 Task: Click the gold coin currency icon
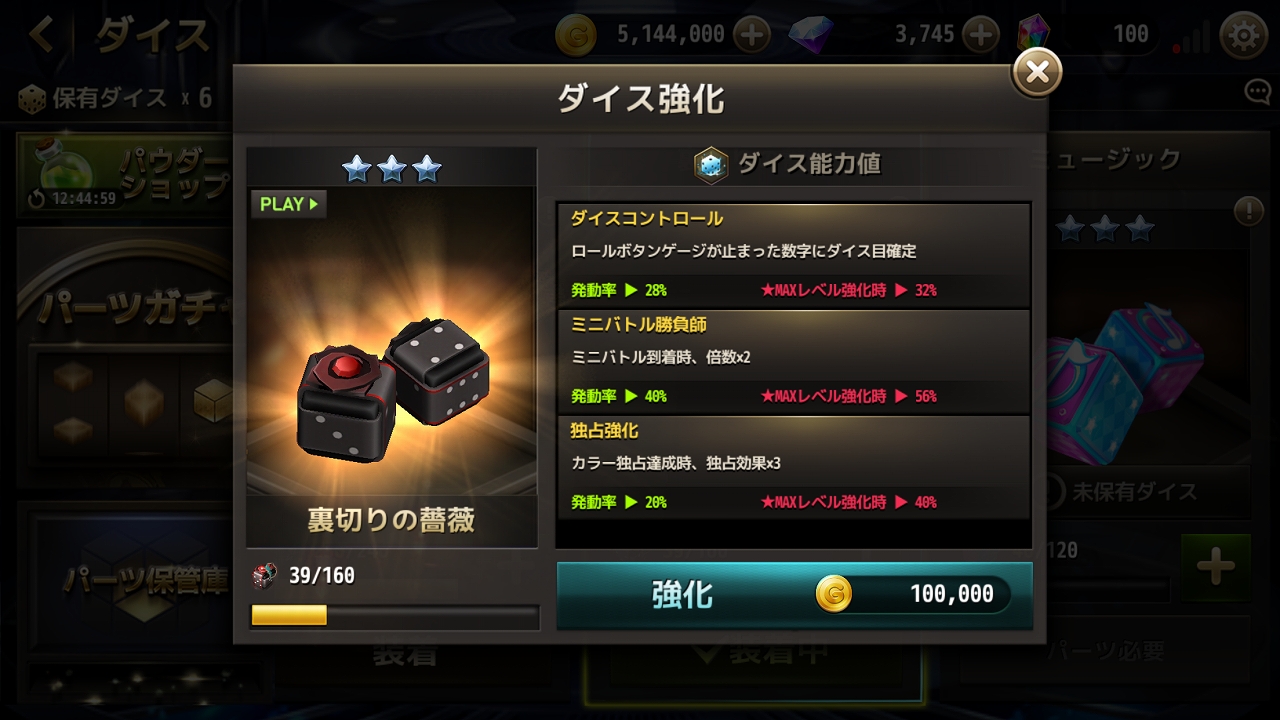pyautogui.click(x=576, y=35)
